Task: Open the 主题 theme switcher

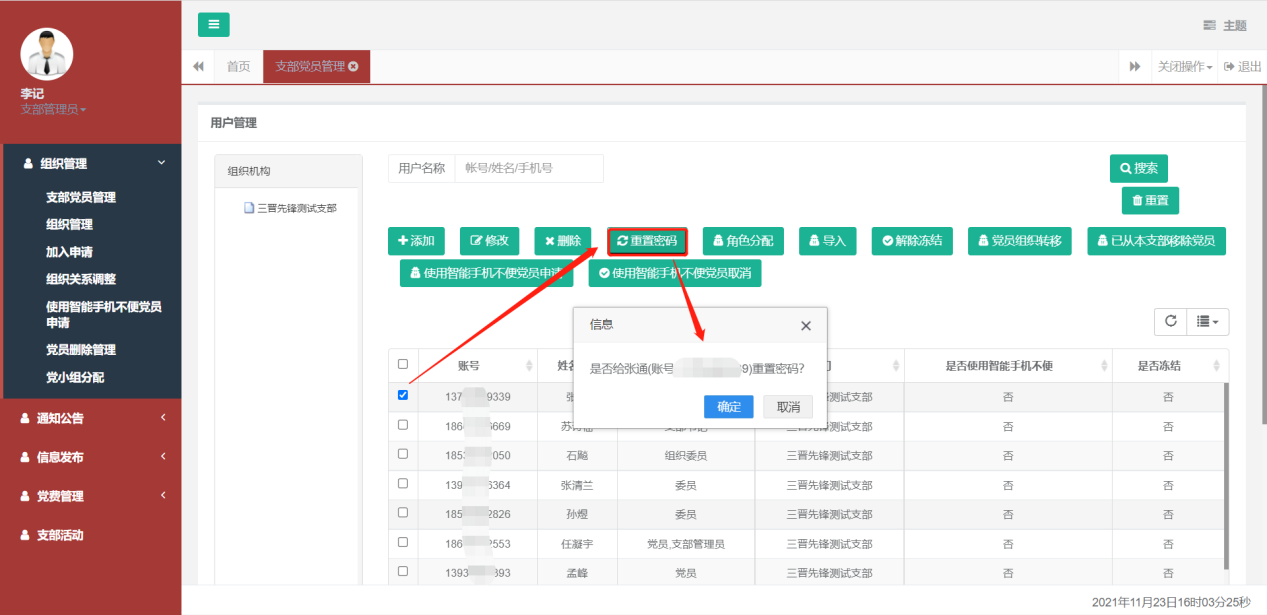Action: [1225, 26]
